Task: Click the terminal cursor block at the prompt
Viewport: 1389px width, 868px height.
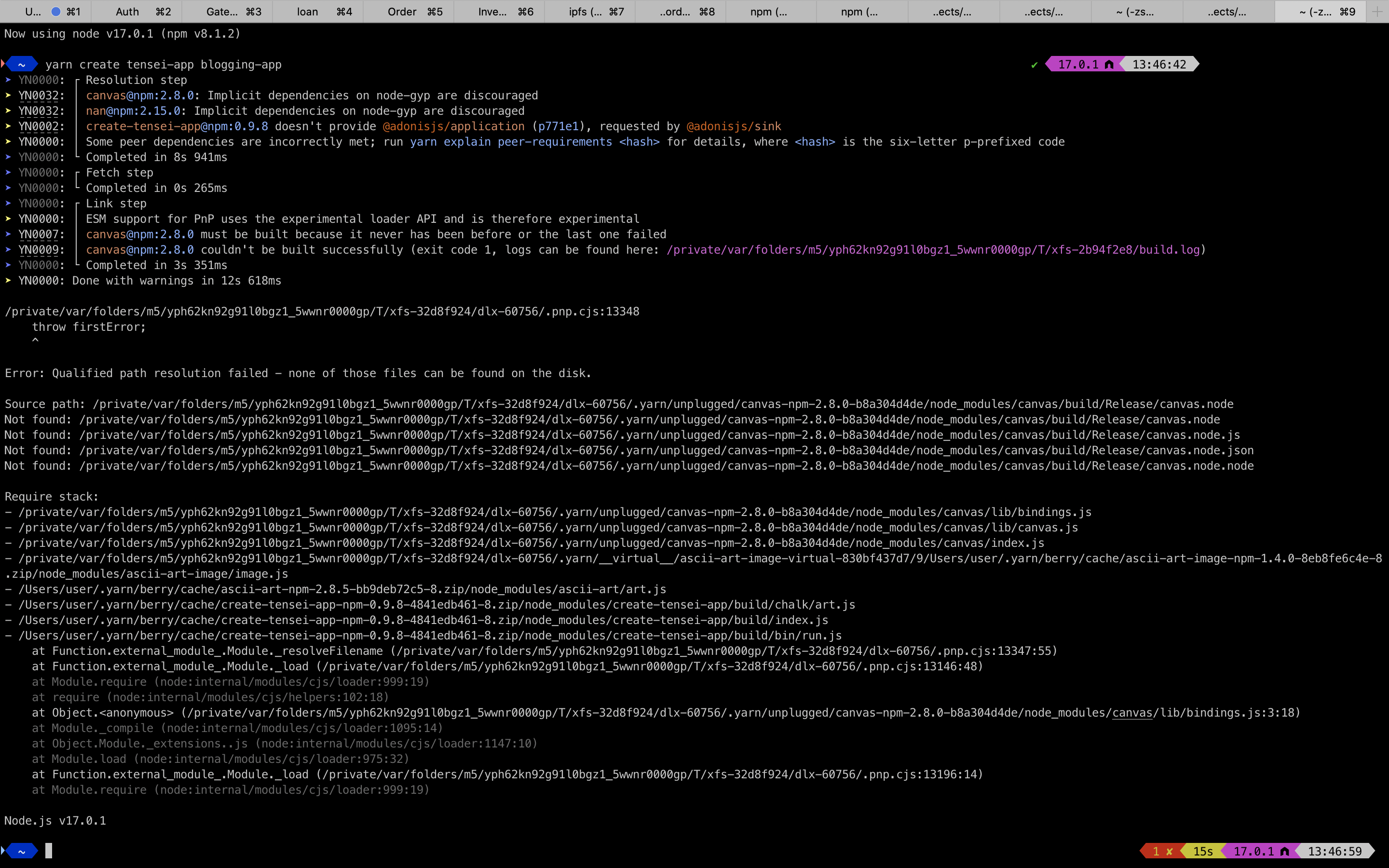Action: [49, 850]
